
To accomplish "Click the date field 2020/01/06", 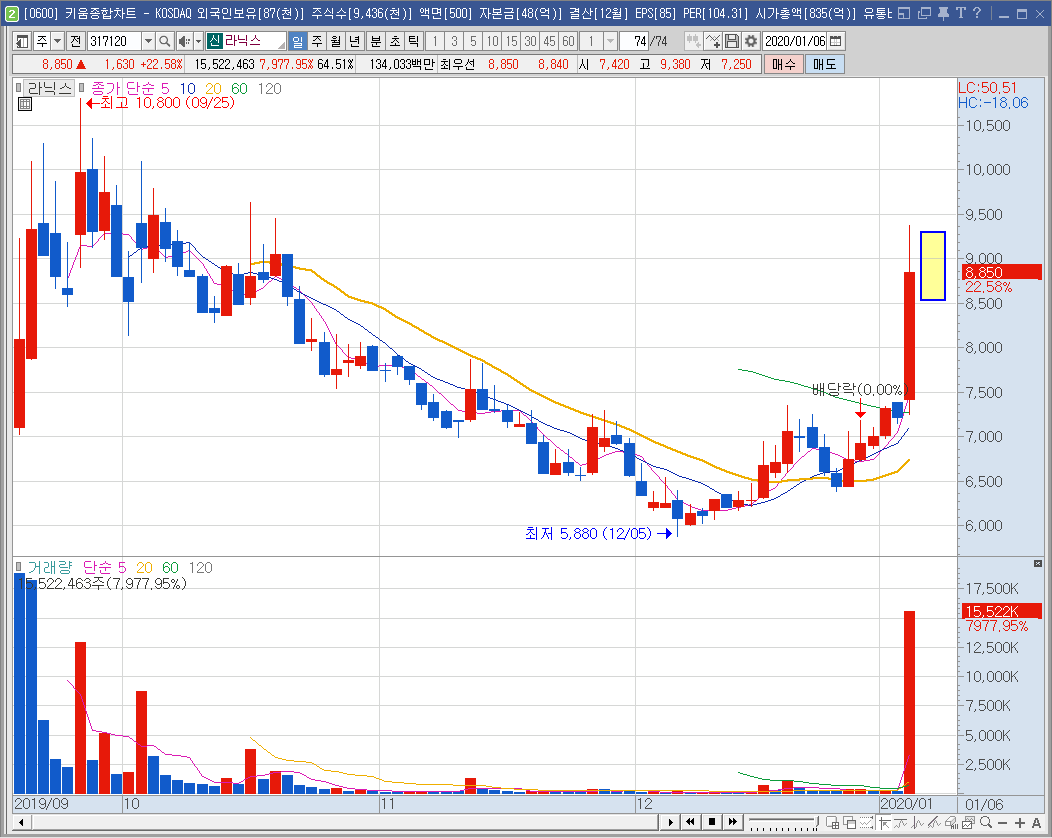I will 796,42.
